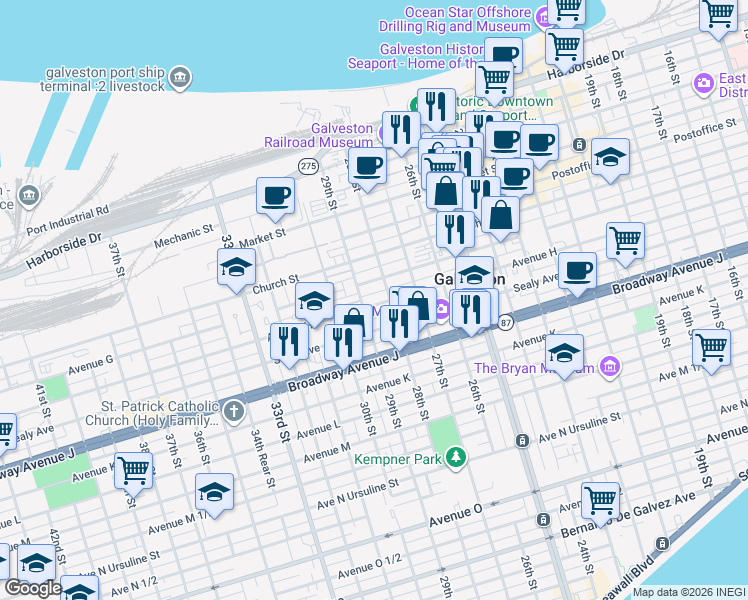Viewport: 748px width, 600px height.
Task: Click the 24th St street label
Action: tap(586, 557)
